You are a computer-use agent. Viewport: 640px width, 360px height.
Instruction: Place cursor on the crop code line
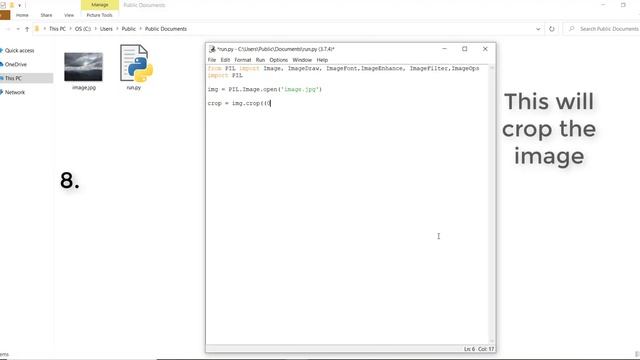pos(239,103)
